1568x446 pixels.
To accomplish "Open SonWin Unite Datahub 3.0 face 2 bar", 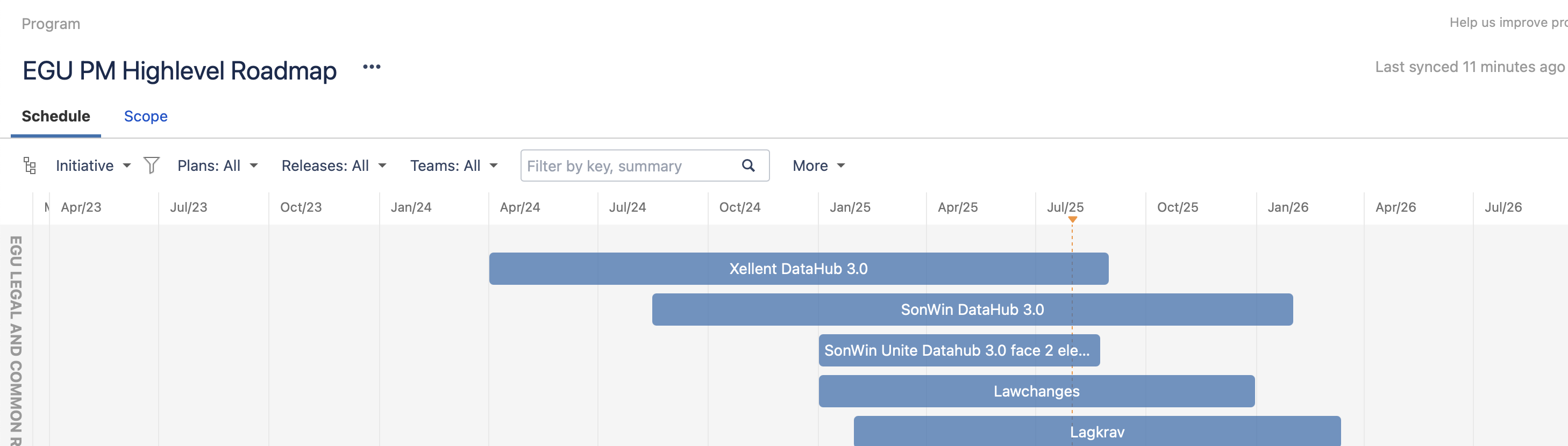I will coord(959,350).
